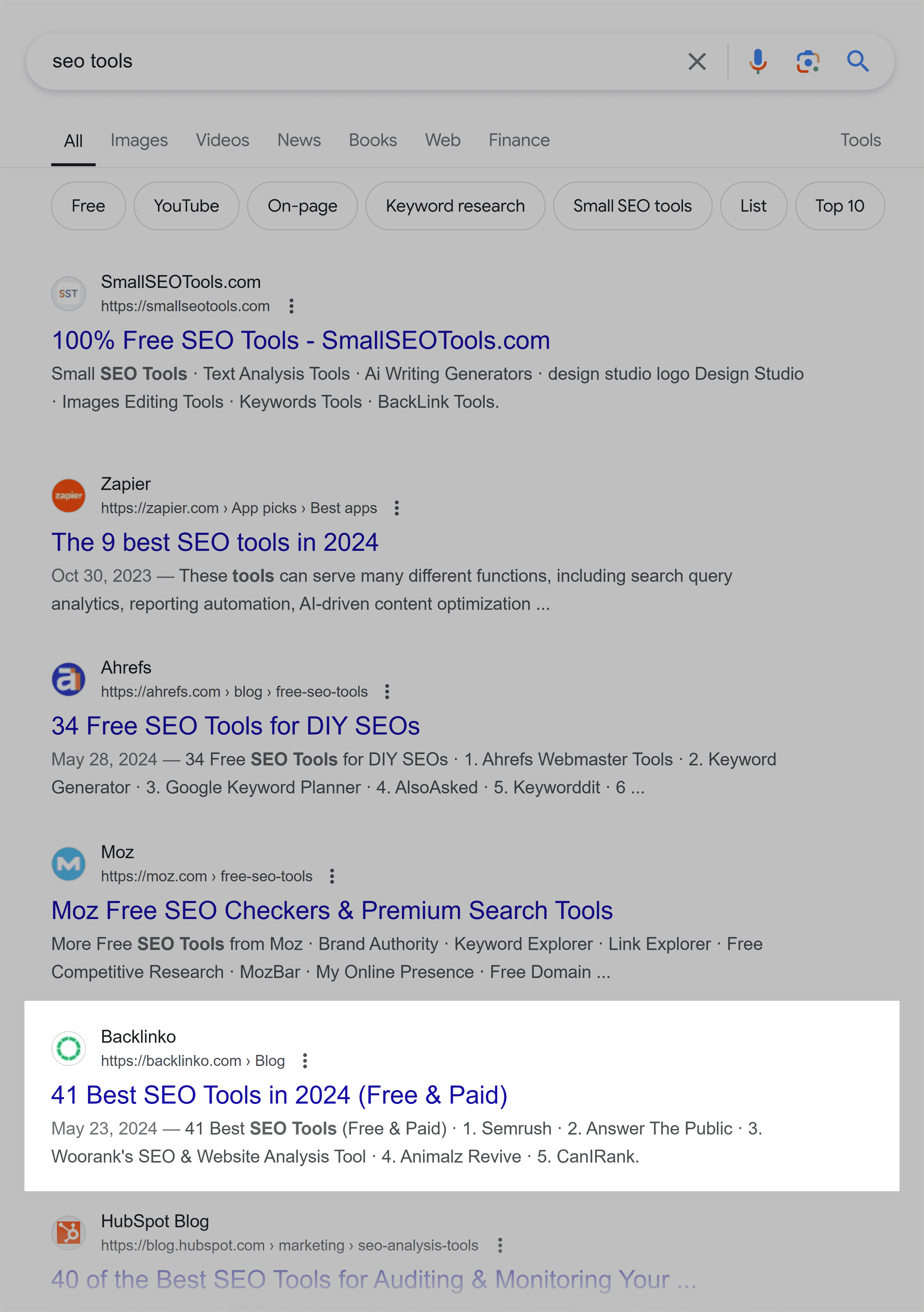Click the Zapier orange favicon
This screenshot has width=924, height=1312.
pyautogui.click(x=69, y=495)
